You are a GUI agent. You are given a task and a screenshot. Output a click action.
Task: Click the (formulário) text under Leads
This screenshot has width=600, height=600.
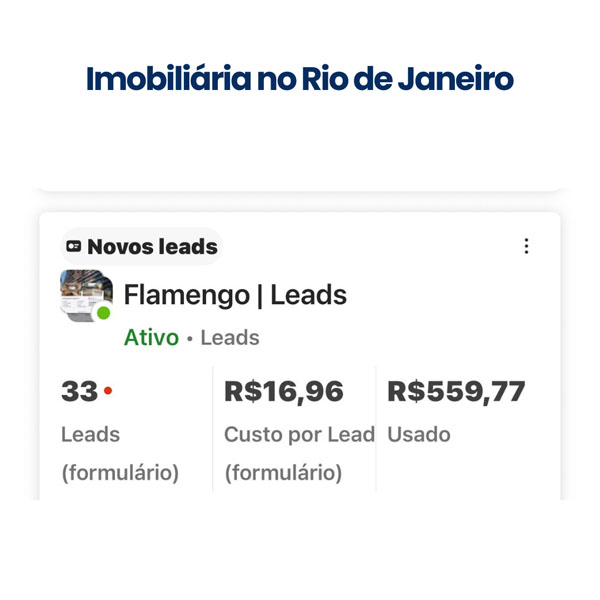[x=120, y=472]
